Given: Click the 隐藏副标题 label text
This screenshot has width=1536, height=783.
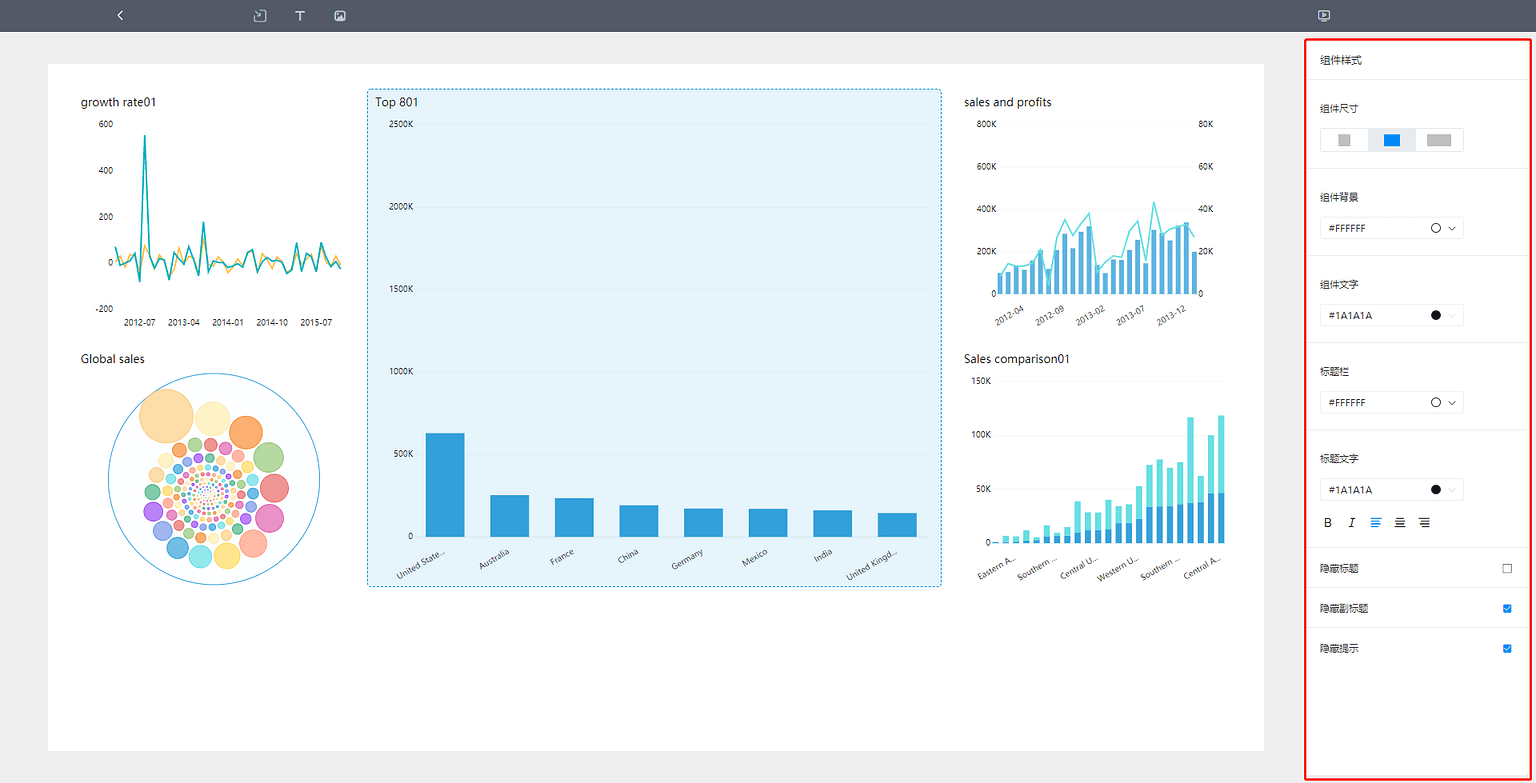Looking at the screenshot, I should click(1345, 608).
